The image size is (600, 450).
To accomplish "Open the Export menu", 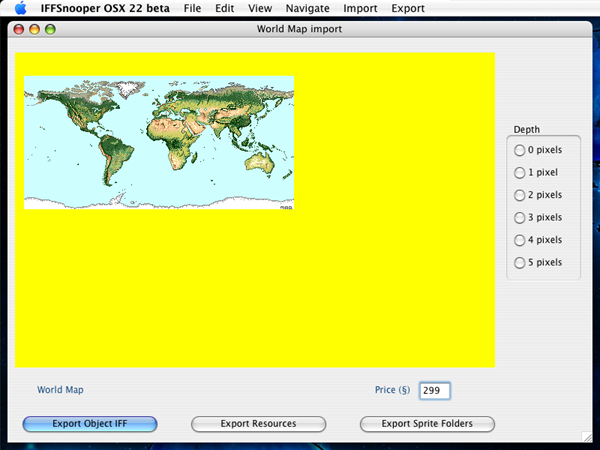I will (407, 8).
